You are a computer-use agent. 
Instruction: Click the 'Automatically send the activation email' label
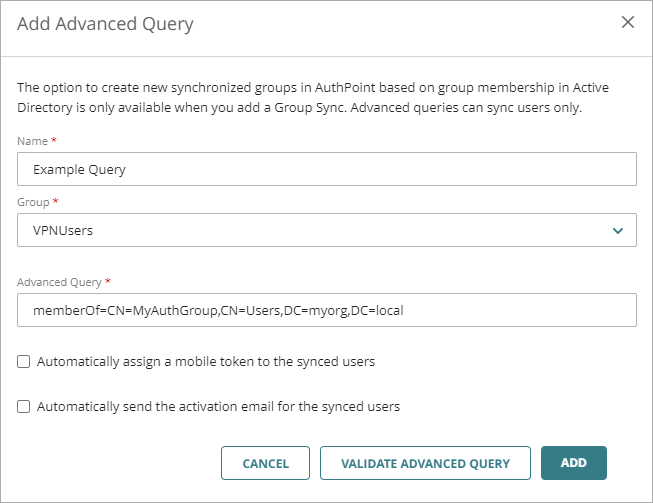tap(218, 407)
